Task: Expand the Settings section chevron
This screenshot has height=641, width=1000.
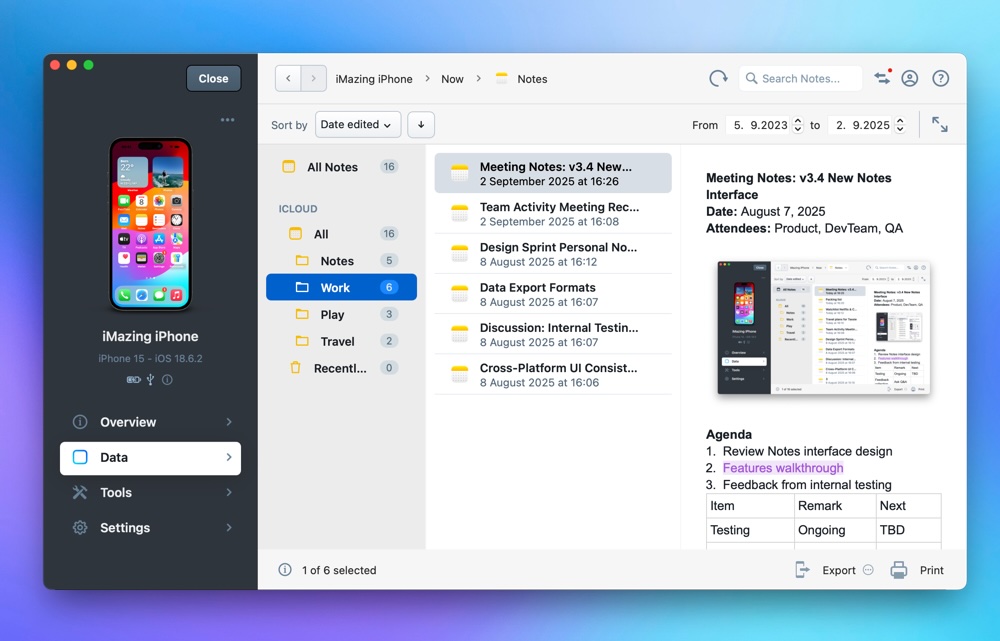Action: coord(229,527)
